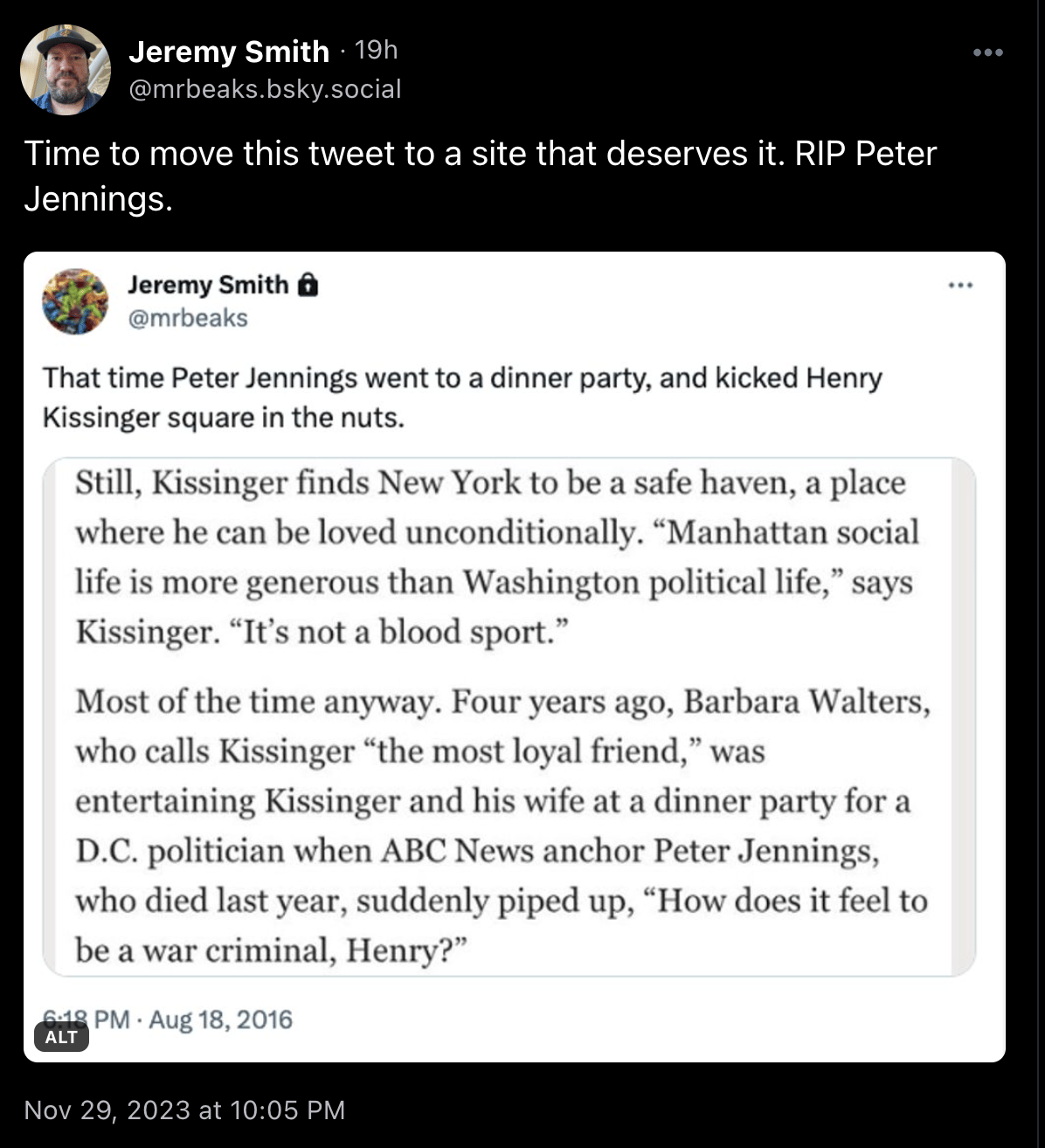
Task: Click the Jeremy Smith name inside embedded tweet
Action: 208,285
